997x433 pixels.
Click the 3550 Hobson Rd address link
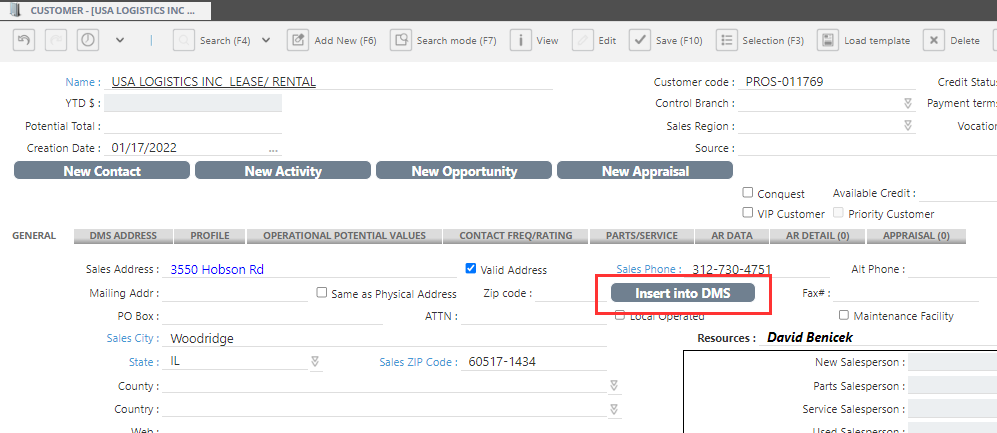217,270
